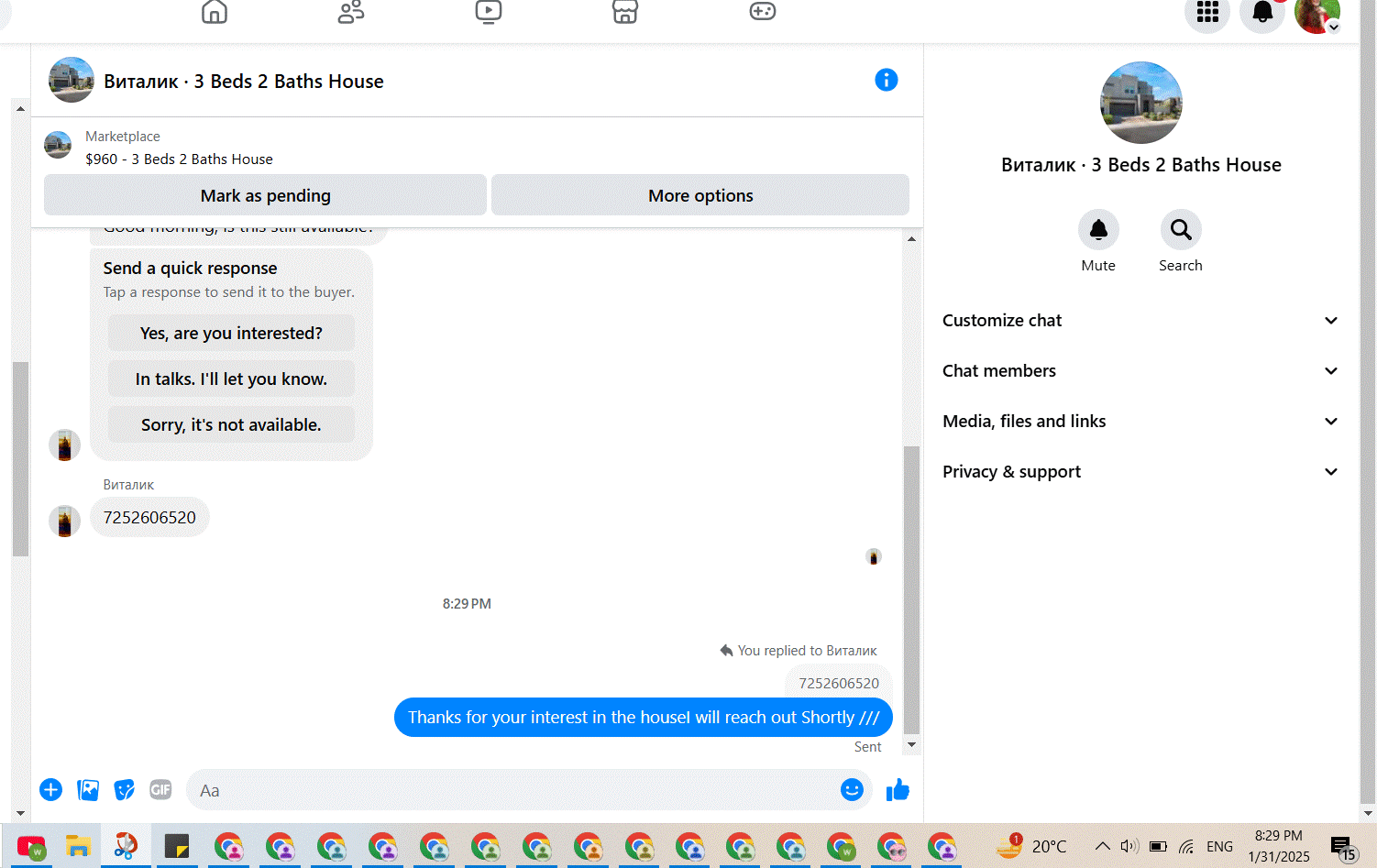Open more actions plus icon

(51, 790)
